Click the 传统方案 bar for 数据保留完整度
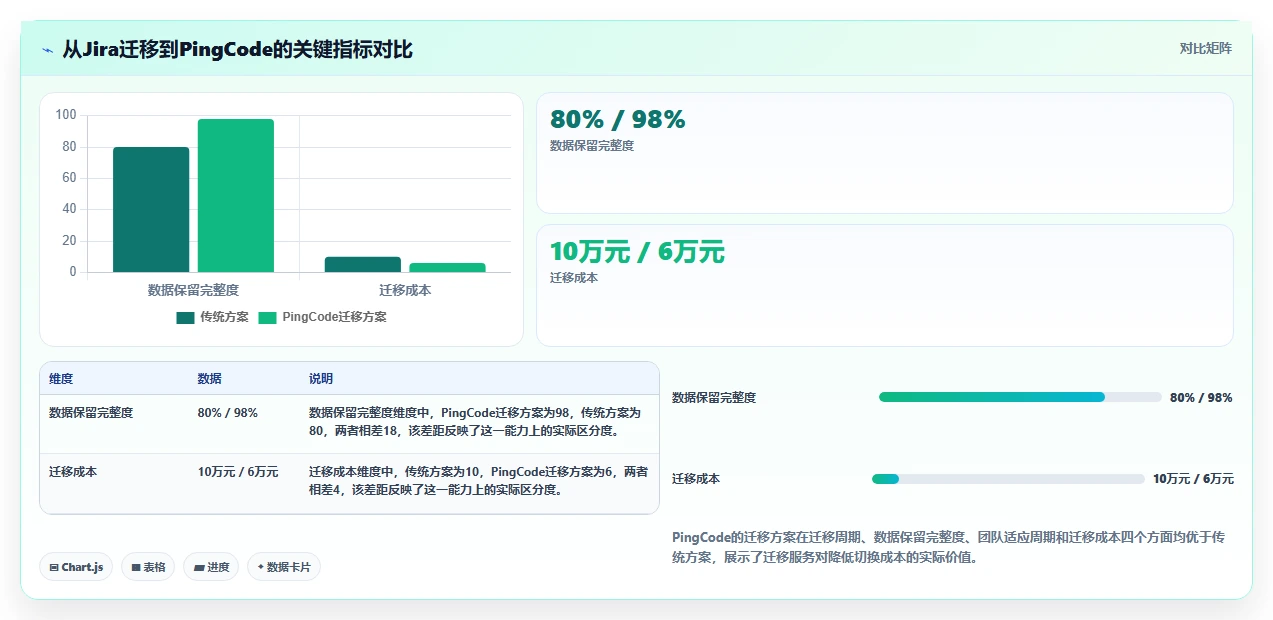Image resolution: width=1273 pixels, height=620 pixels. (151, 209)
